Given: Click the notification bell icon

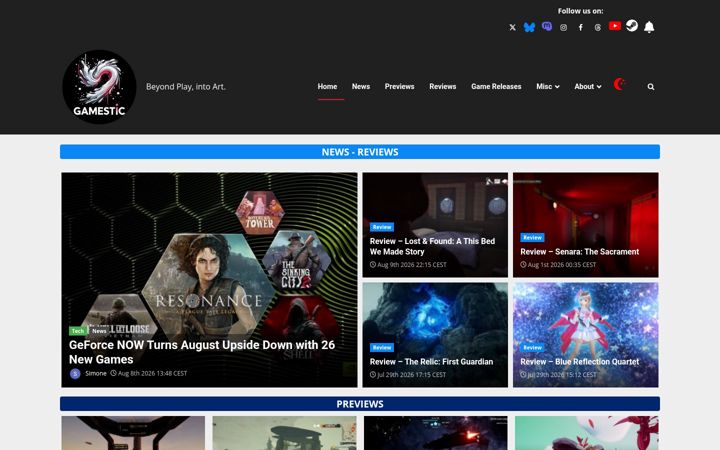Looking at the screenshot, I should click(x=649, y=27).
